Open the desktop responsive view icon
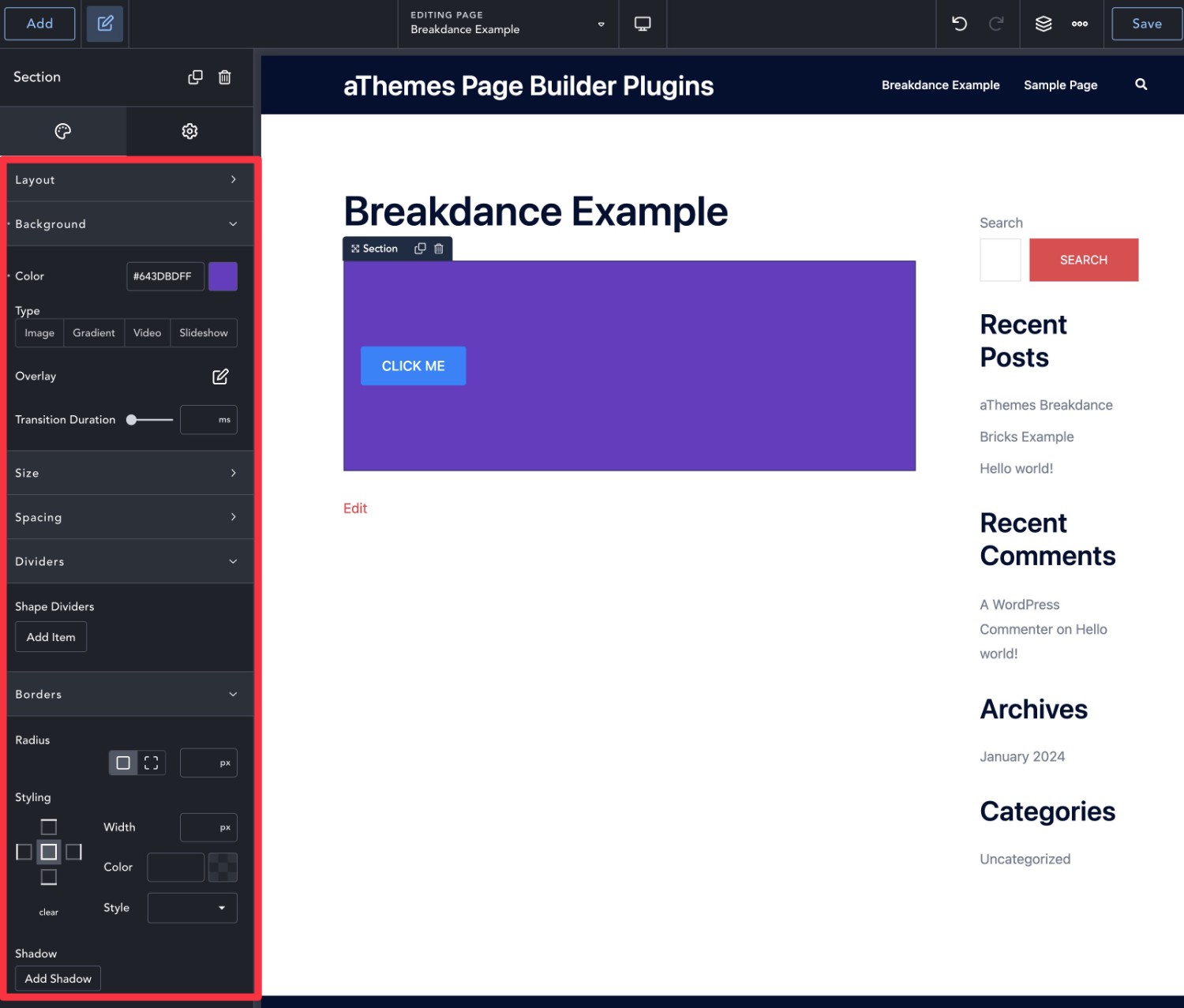Screen dimensions: 1184x1008 click(643, 24)
